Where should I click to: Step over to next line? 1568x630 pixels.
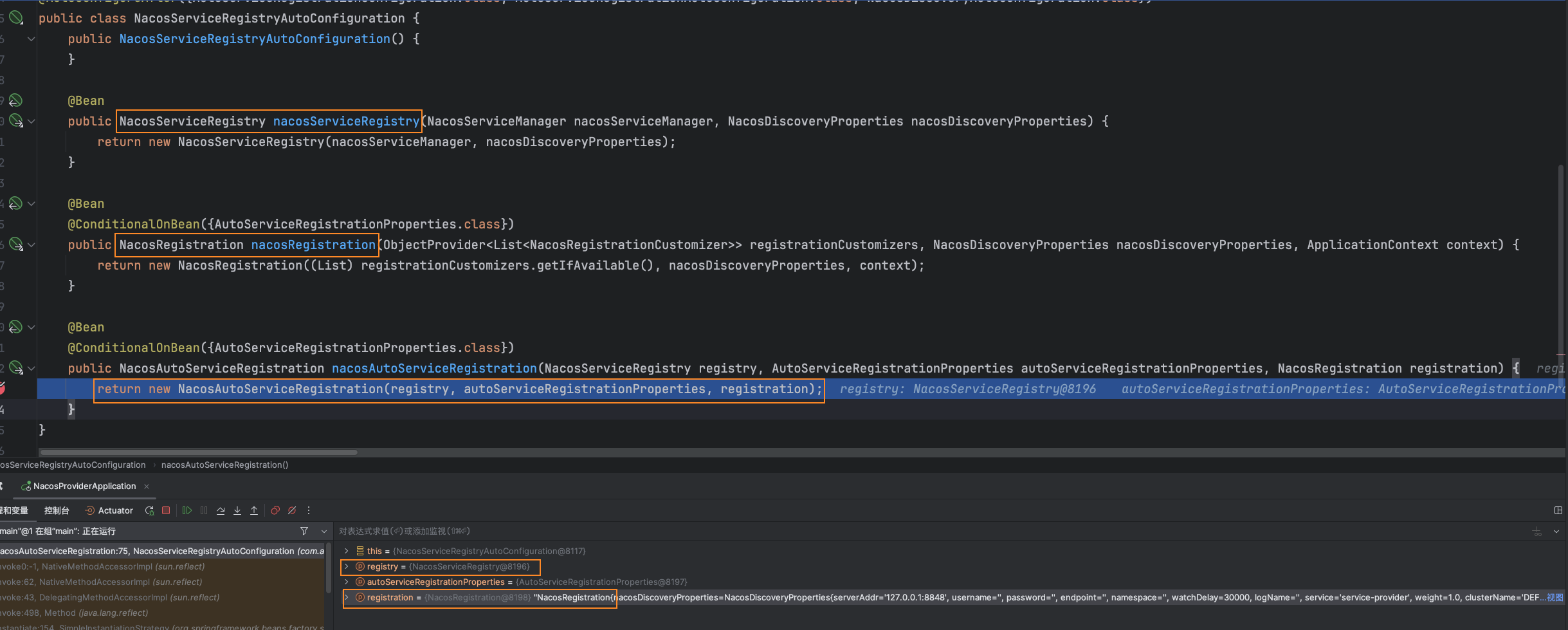221,510
